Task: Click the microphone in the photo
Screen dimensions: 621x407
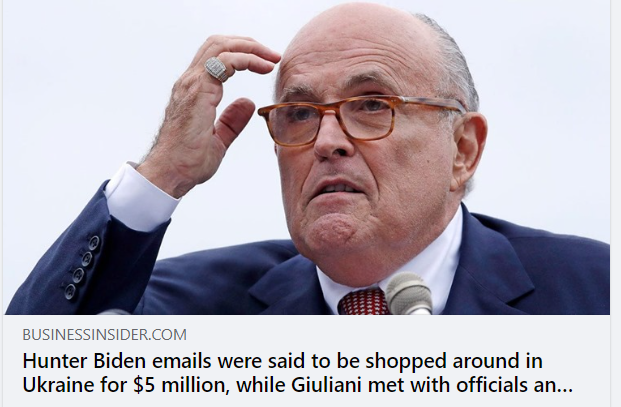Action: click(x=409, y=294)
